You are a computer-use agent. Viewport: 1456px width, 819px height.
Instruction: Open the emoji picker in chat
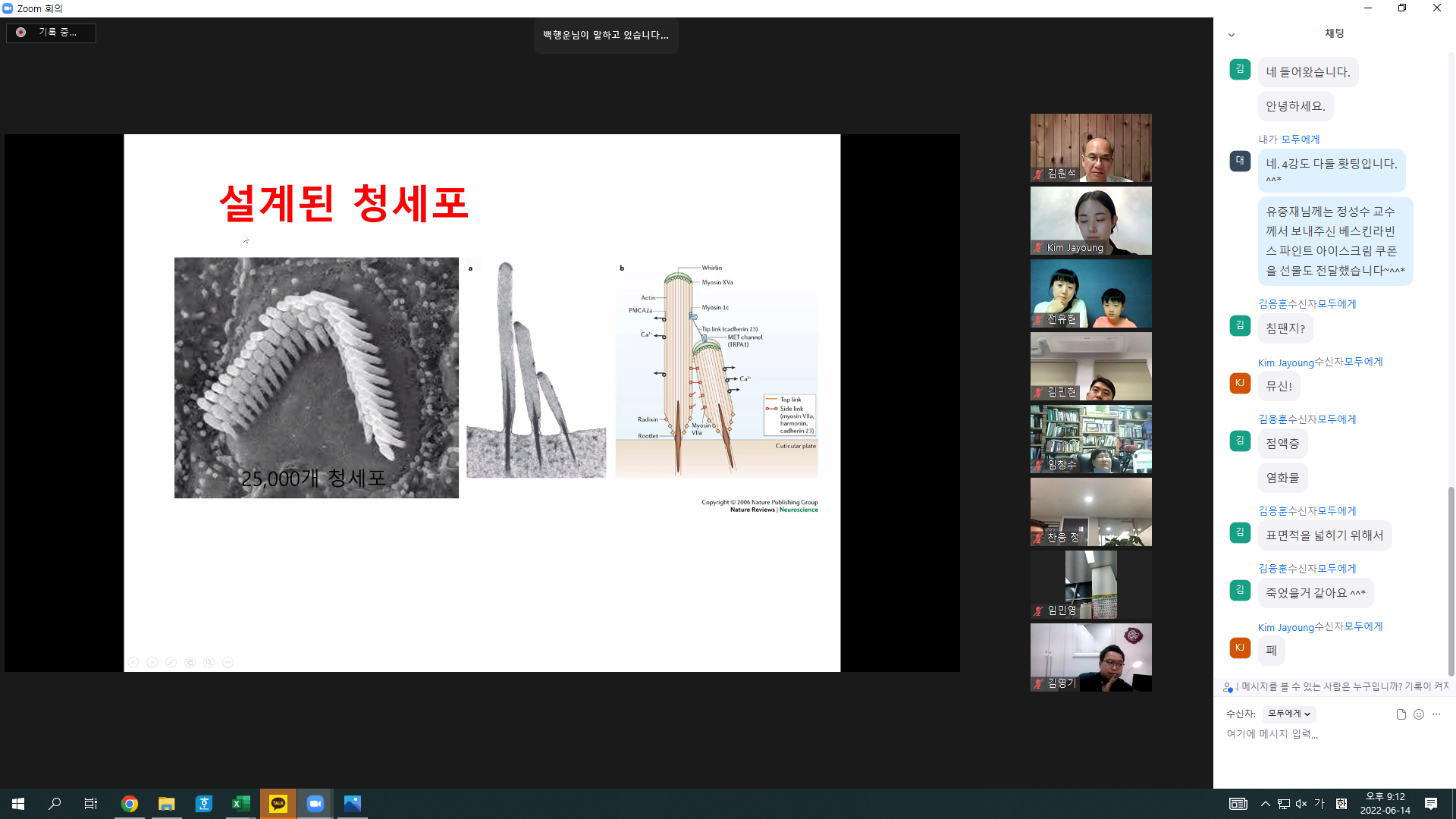[x=1419, y=714]
